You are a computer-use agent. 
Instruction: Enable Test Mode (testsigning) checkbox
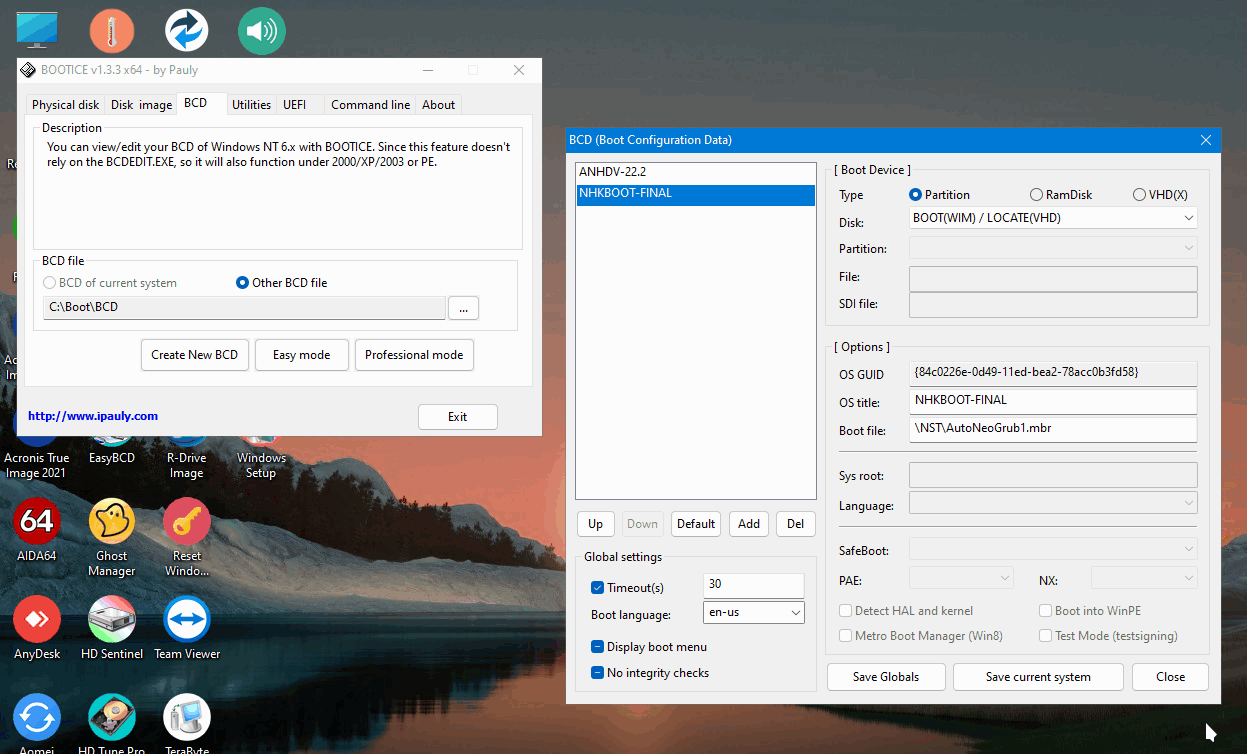click(1046, 636)
